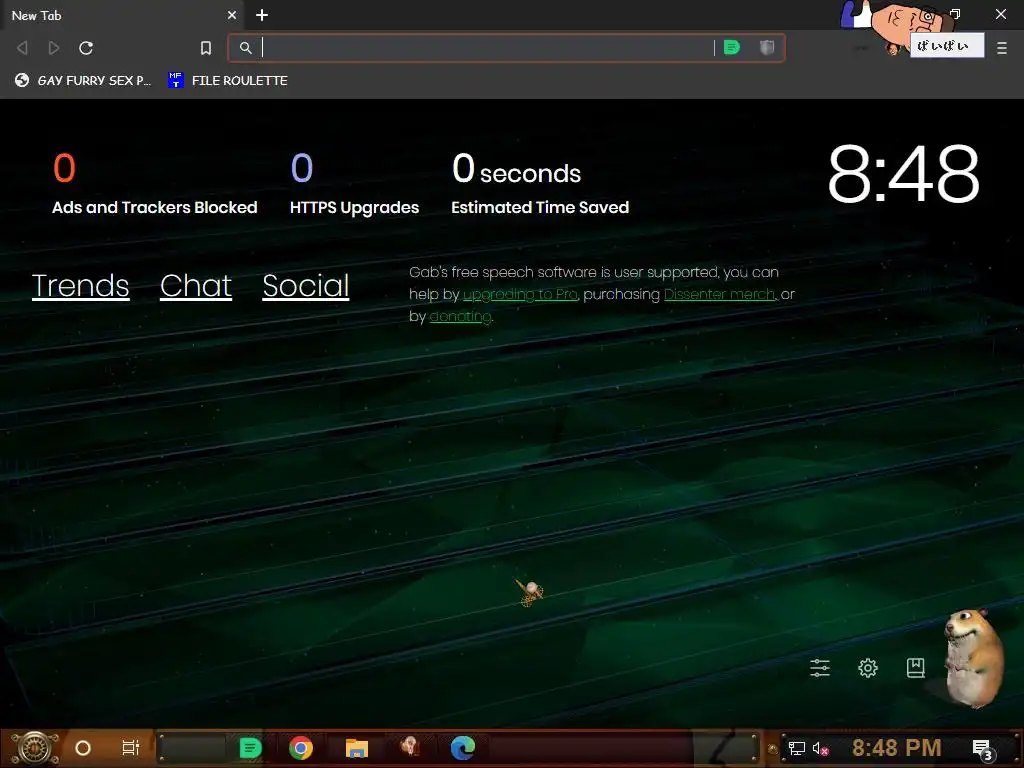Open the network icon in the system tray
Viewport: 1024px width, 768px height.
click(x=796, y=748)
